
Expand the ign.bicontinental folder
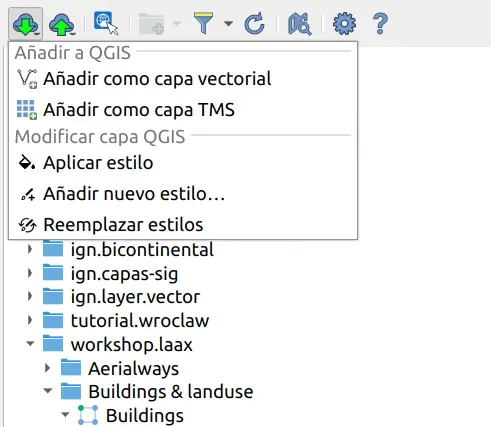tap(30, 249)
